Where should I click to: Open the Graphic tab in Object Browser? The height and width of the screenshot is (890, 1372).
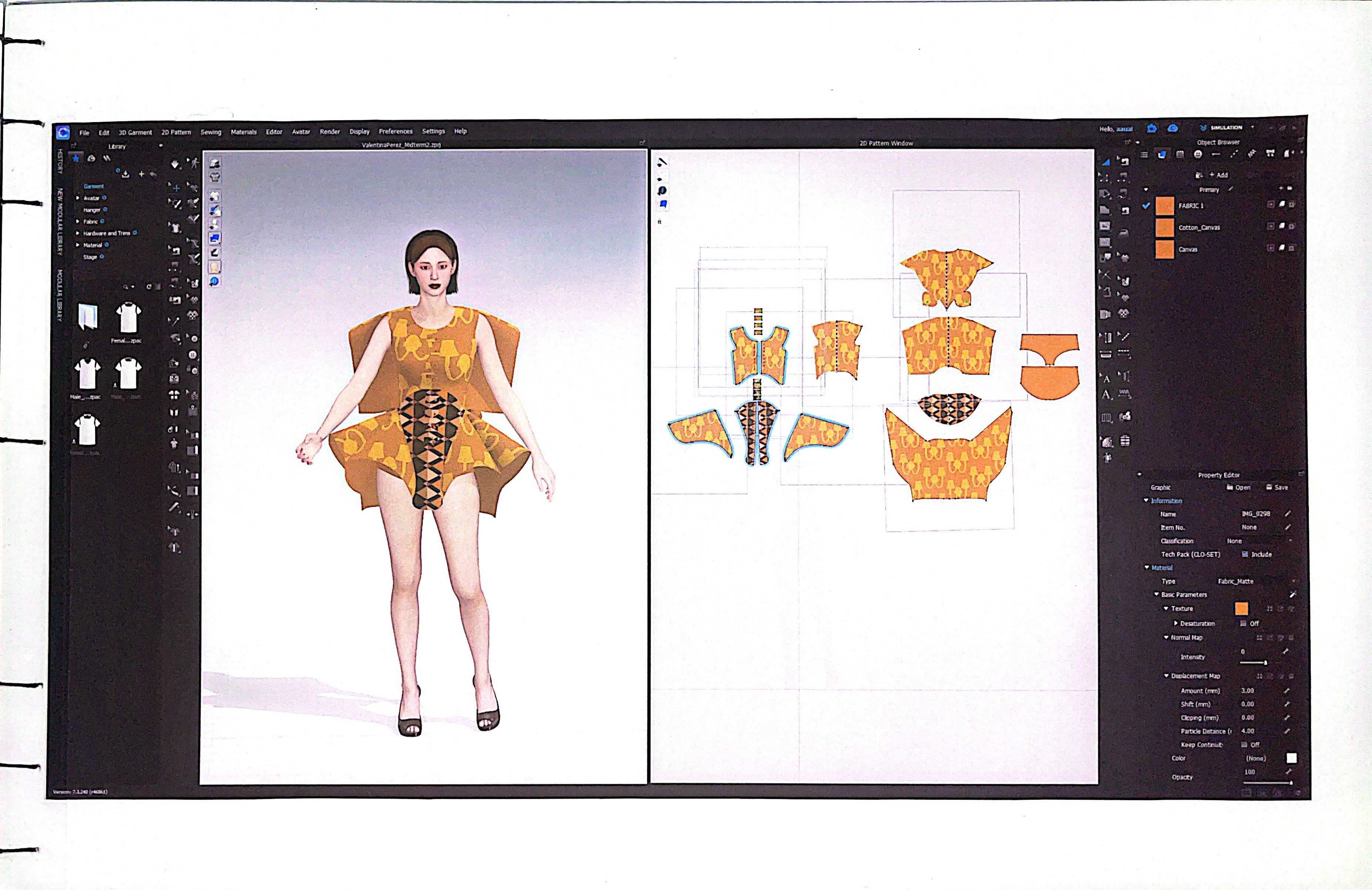[x=1180, y=155]
